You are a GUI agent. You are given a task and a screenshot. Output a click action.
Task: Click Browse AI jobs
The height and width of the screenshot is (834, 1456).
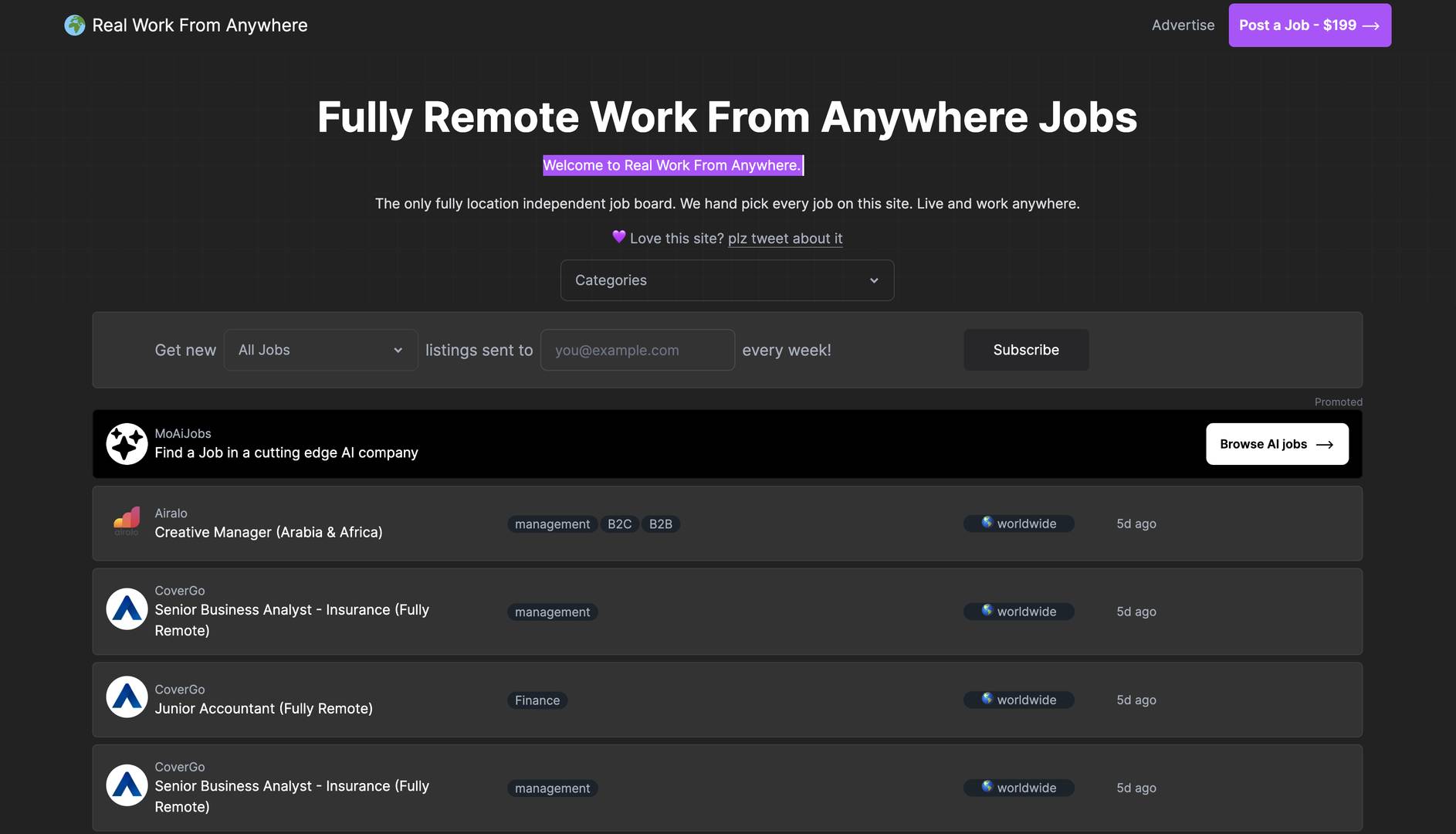tap(1277, 444)
